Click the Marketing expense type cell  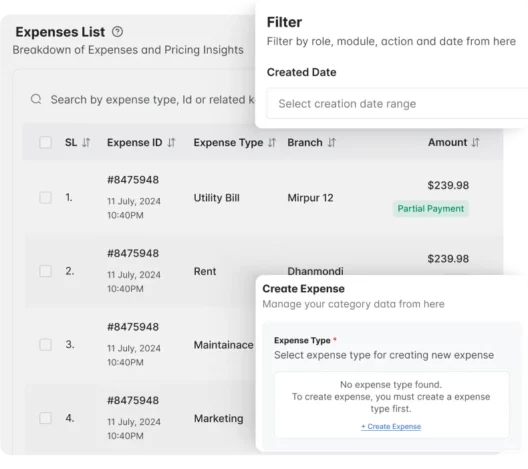[219, 418]
